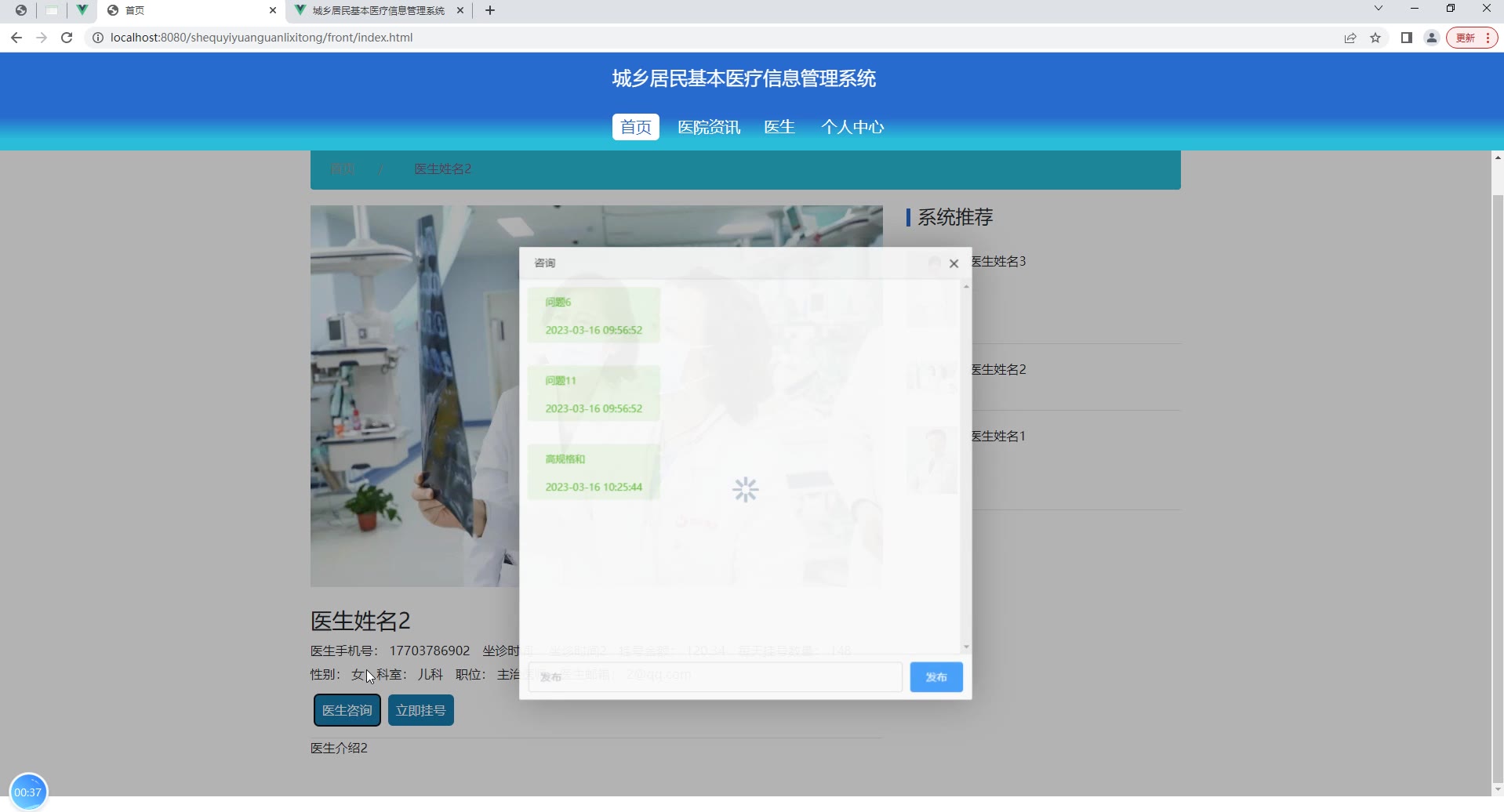This screenshot has height=812, width=1504.
Task: Open the browser profile avatar icon
Action: pyautogui.click(x=1432, y=38)
